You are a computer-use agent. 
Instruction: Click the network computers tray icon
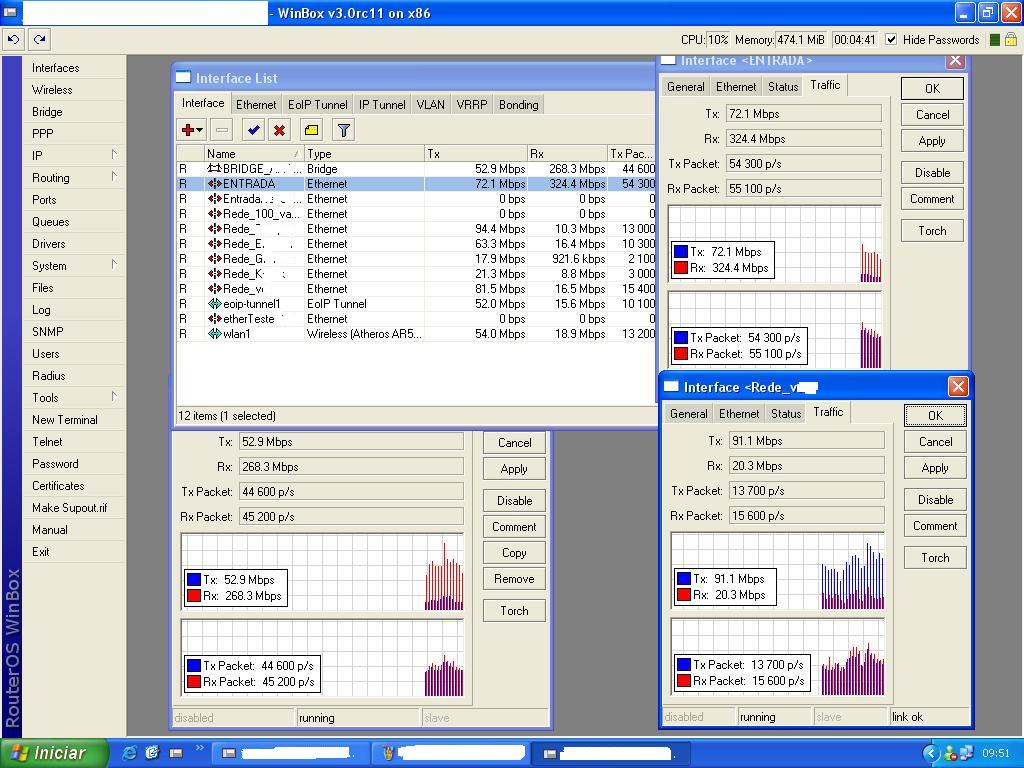pyautogui.click(x=966, y=753)
